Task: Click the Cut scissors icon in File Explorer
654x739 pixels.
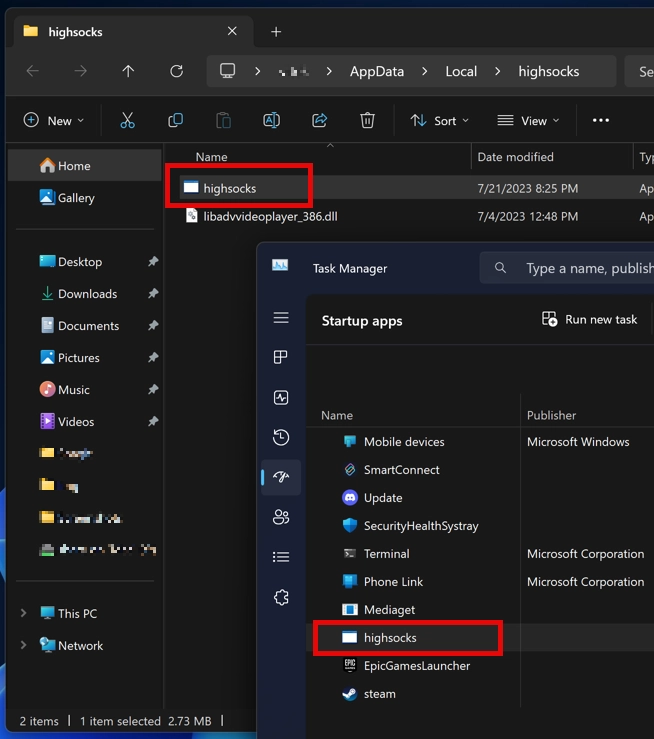Action: coord(127,121)
